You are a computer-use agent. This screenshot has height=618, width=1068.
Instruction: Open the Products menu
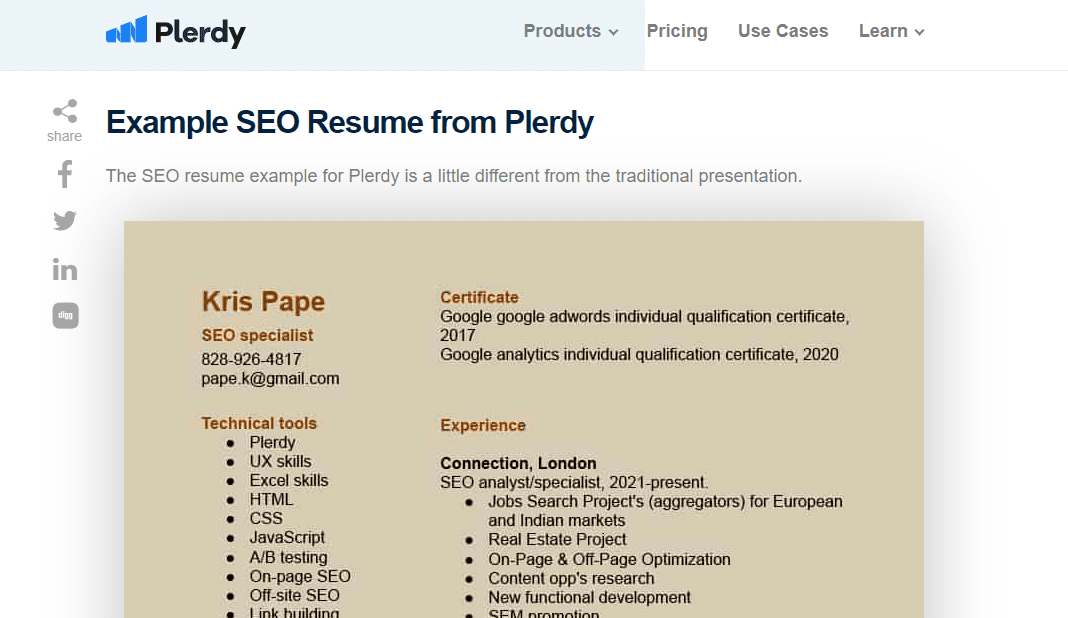tap(562, 31)
